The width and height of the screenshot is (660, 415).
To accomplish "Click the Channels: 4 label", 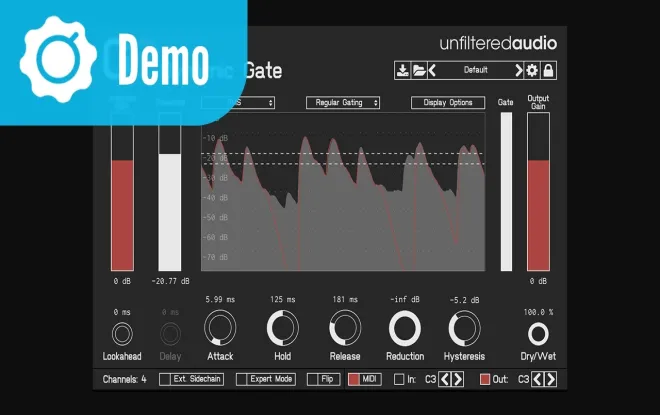I will coord(125,380).
